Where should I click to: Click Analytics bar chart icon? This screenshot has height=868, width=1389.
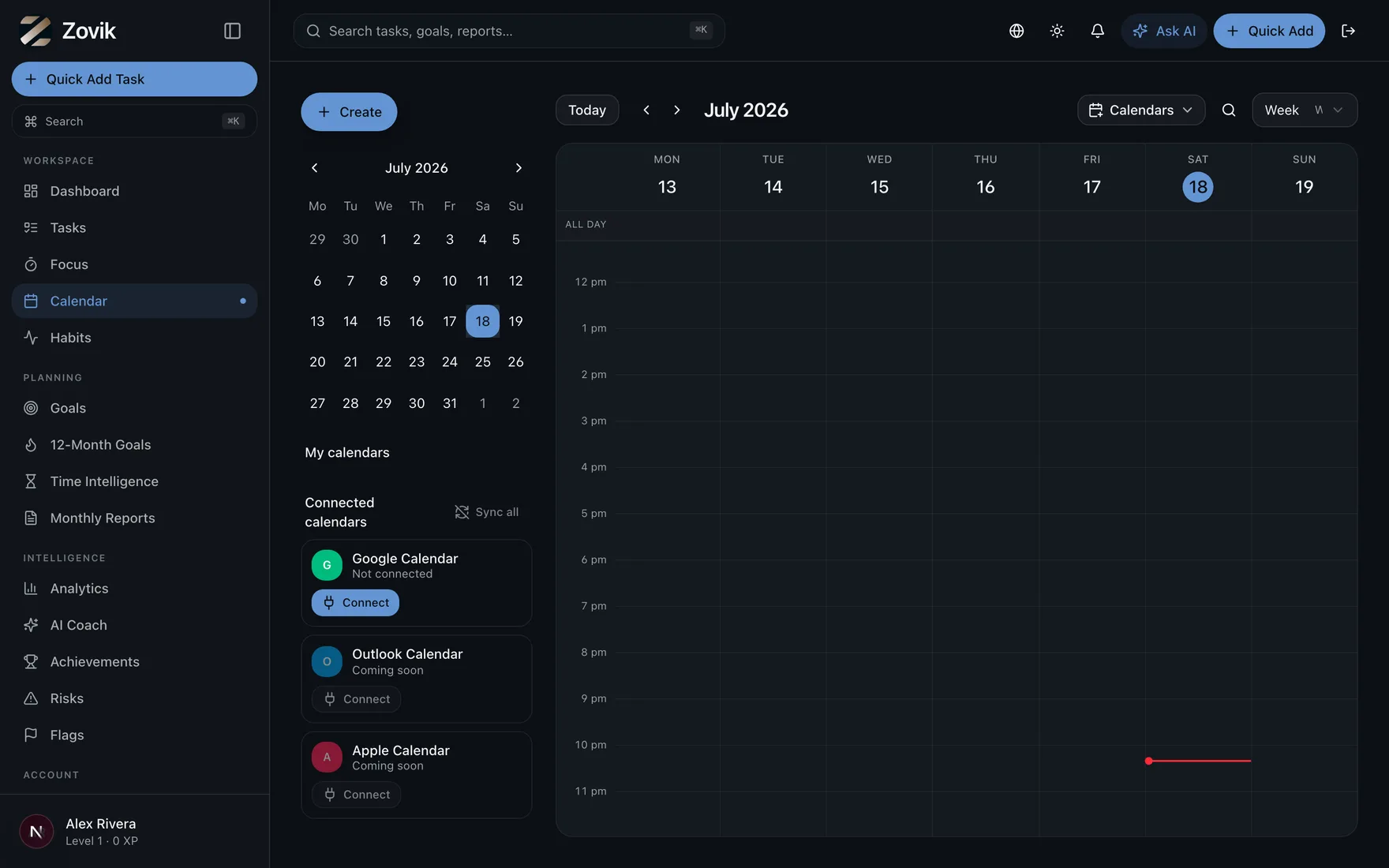(x=31, y=589)
